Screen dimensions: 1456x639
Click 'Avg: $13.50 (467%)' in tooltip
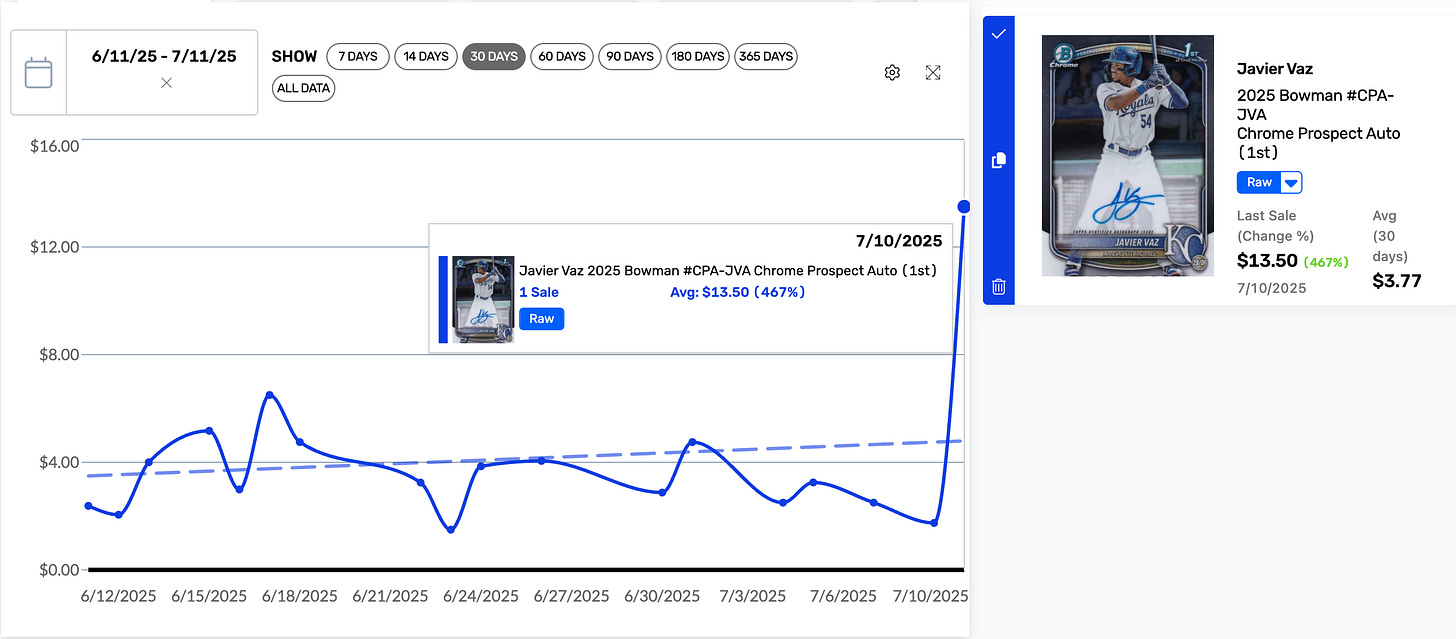(737, 292)
